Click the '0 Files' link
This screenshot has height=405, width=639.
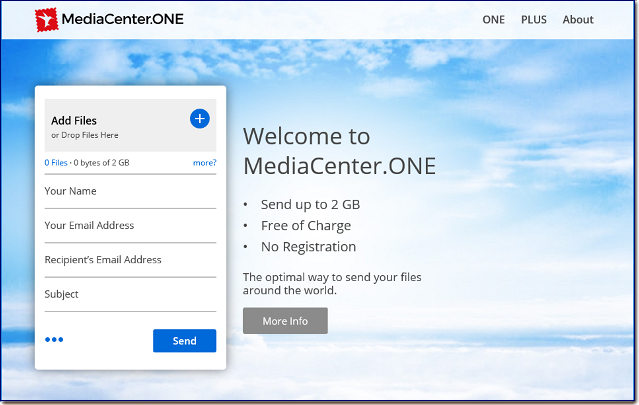[x=55, y=163]
